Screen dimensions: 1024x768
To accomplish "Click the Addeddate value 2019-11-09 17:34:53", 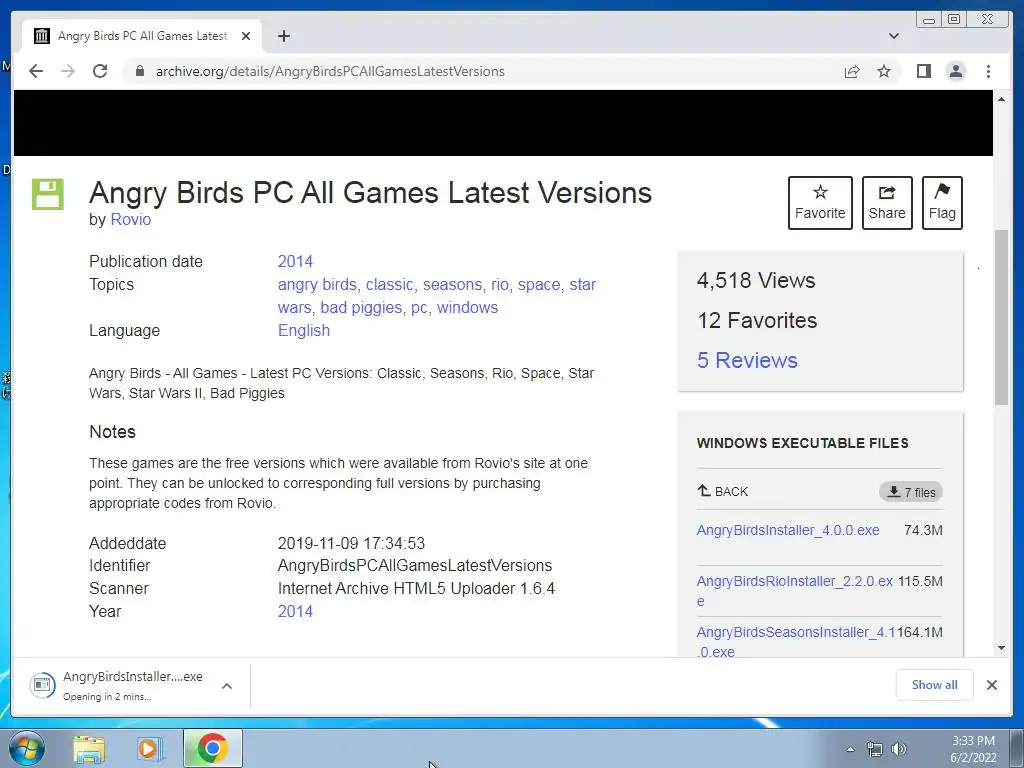I will point(351,543).
